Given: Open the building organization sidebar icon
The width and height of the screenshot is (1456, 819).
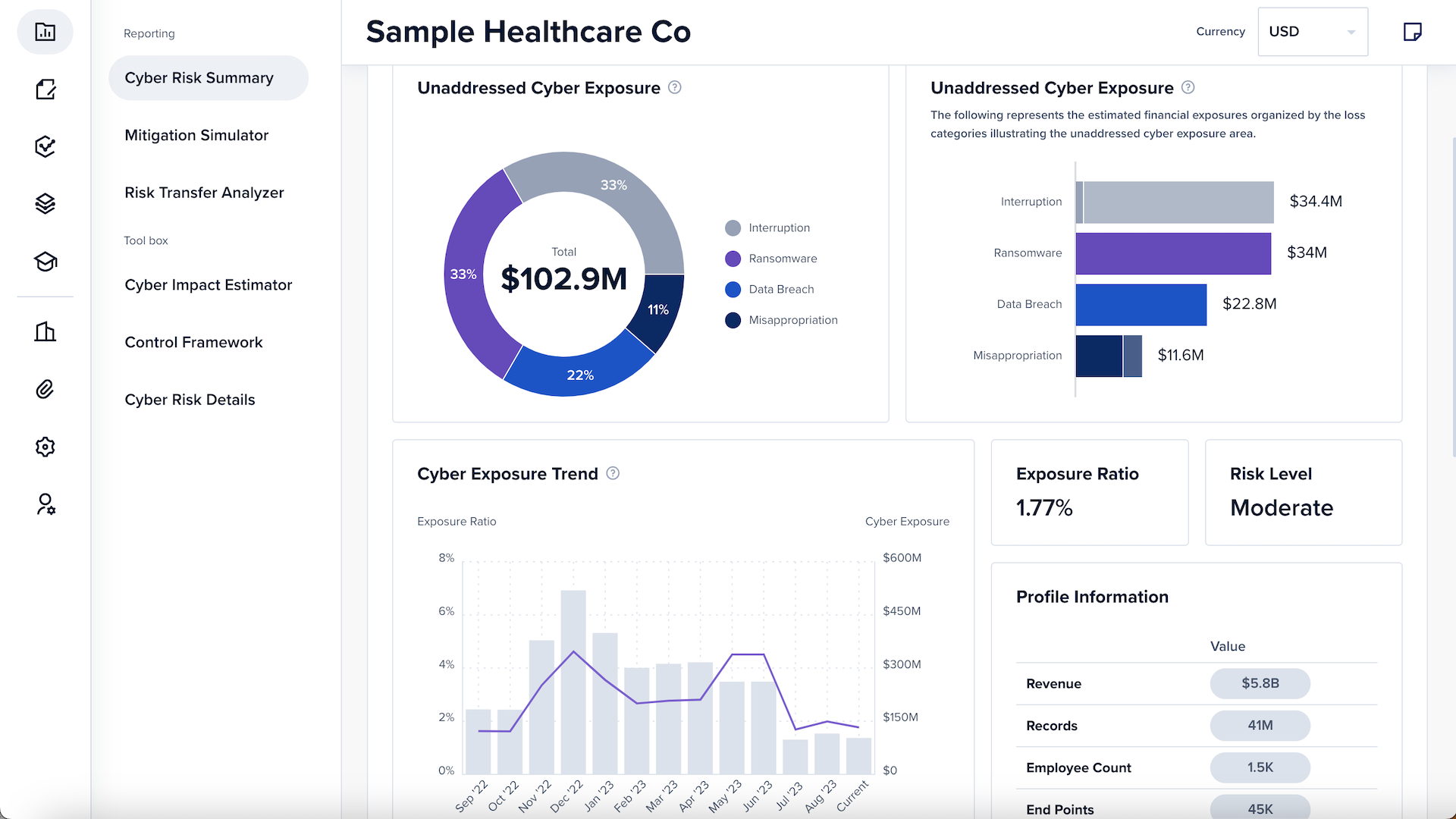Looking at the screenshot, I should point(45,331).
